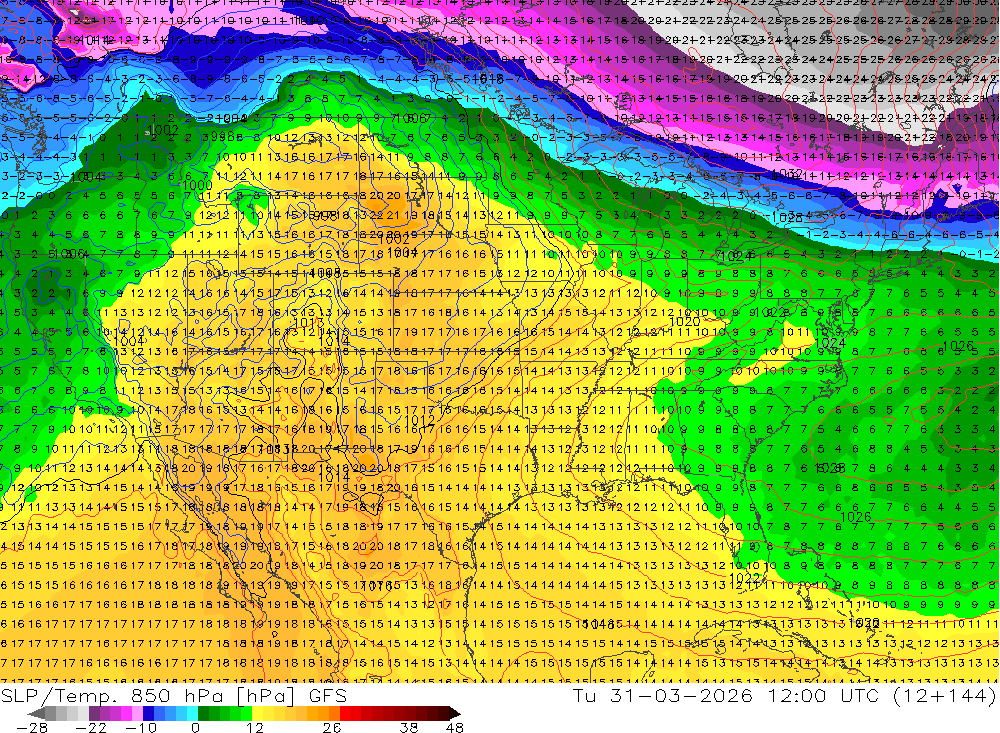Click the dark right arrow cap of the color scale
1000x733 pixels.
pyautogui.click(x=455, y=713)
